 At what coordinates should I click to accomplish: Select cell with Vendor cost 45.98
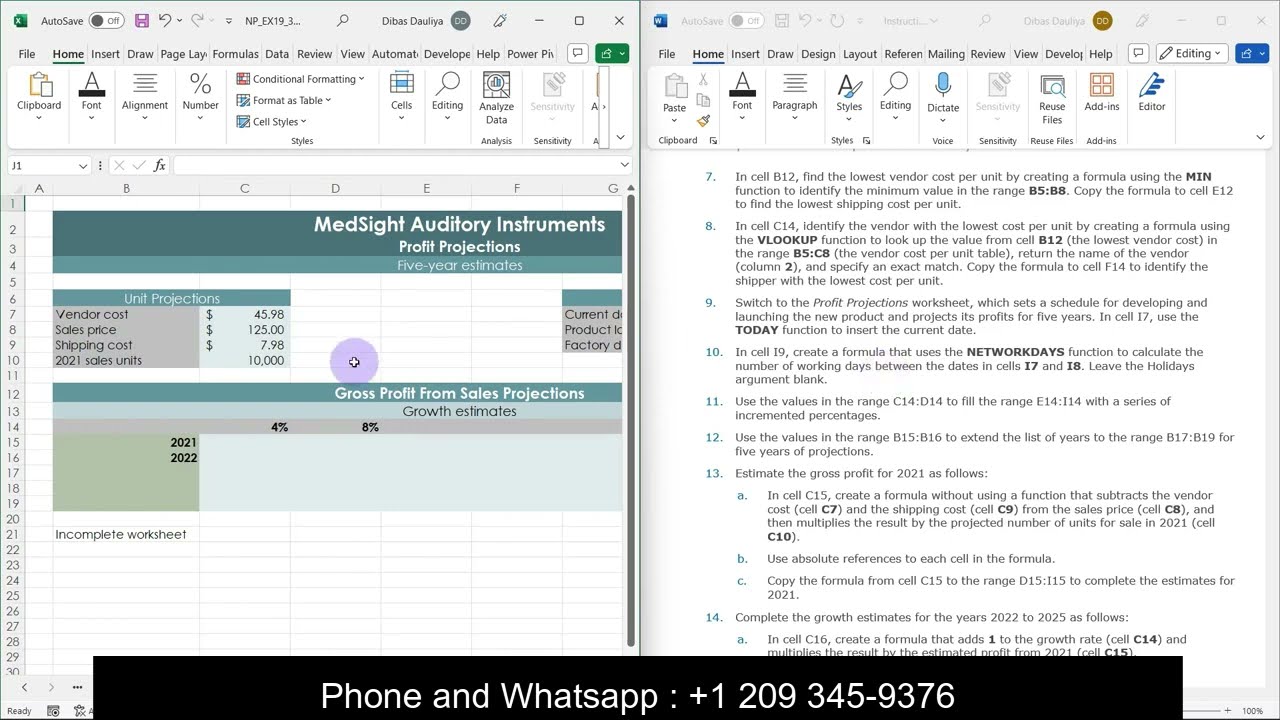pyautogui.click(x=245, y=314)
